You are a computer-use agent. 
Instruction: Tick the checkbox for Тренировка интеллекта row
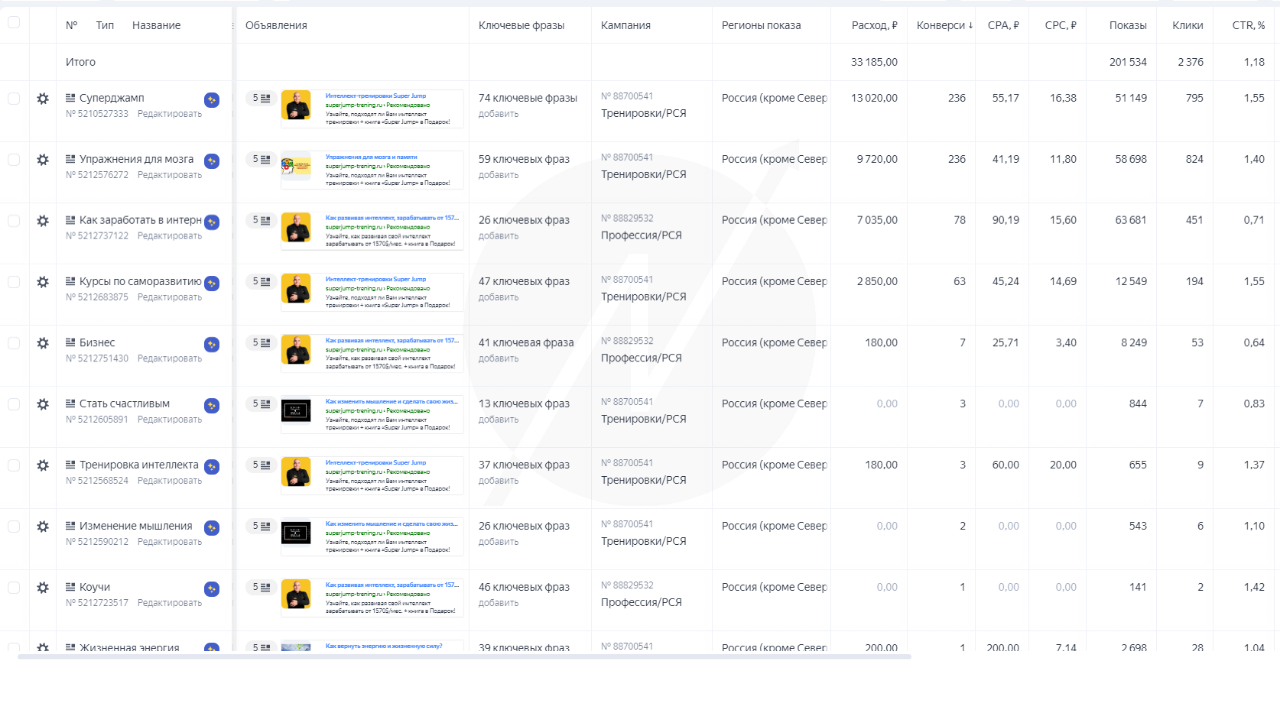pyautogui.click(x=14, y=465)
